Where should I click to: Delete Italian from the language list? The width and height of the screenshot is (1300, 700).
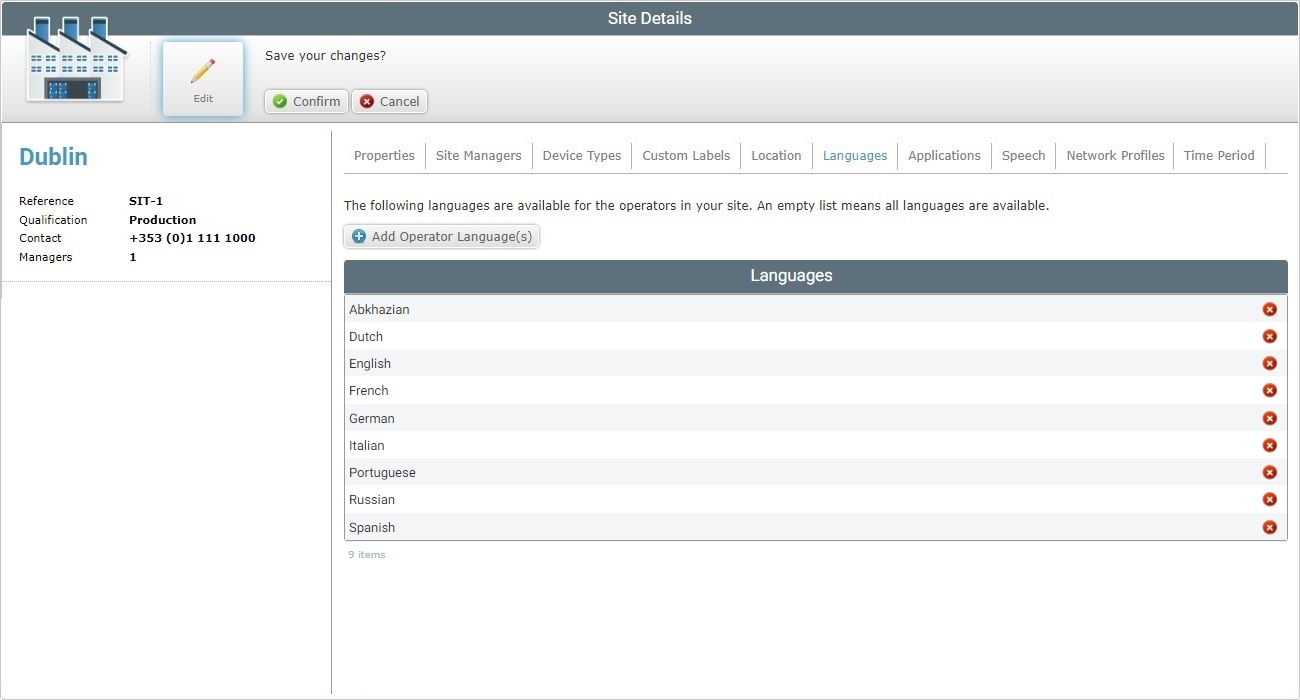pyautogui.click(x=1270, y=445)
